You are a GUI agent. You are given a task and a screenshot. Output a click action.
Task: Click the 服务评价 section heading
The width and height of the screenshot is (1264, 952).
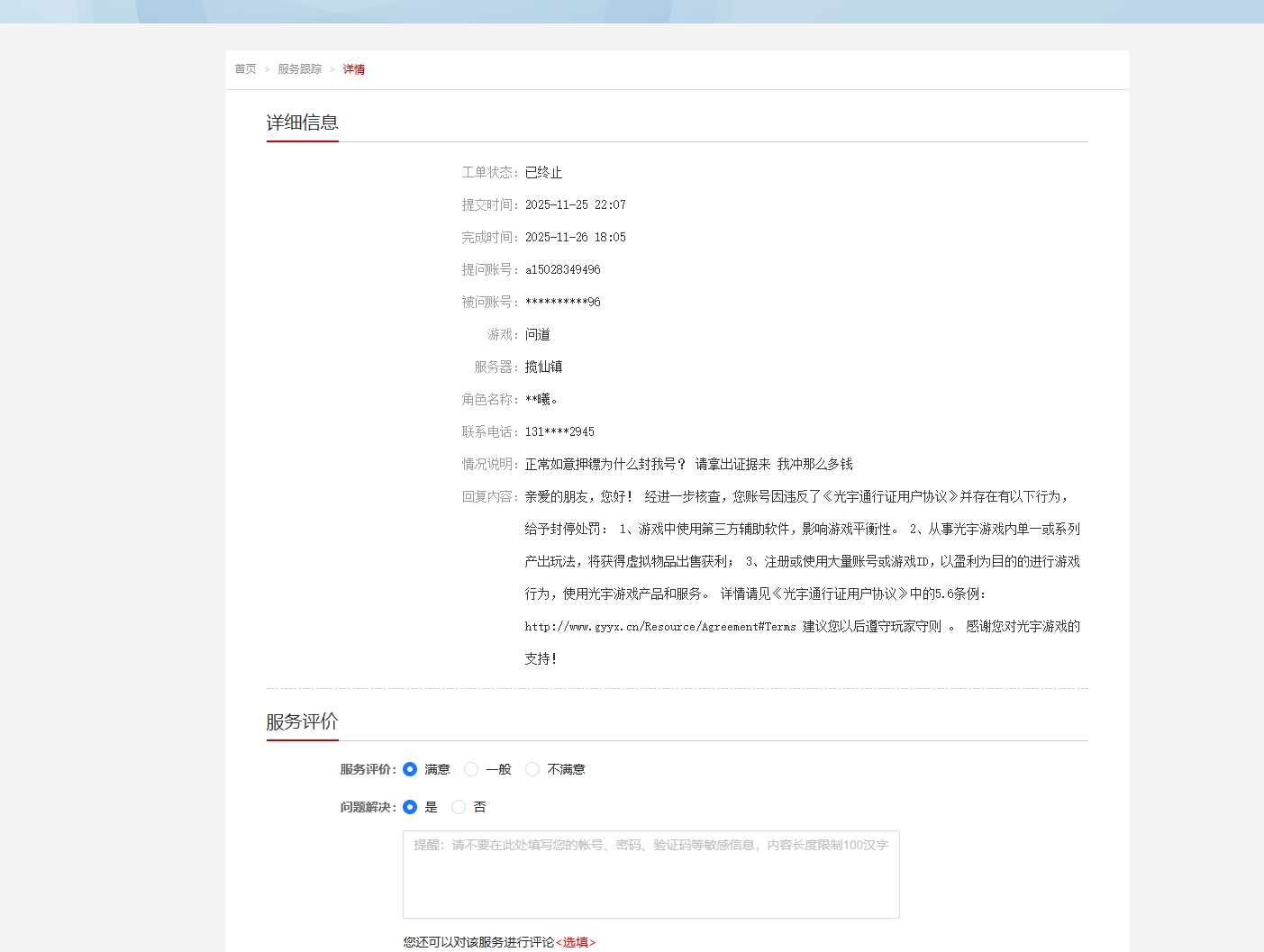pyautogui.click(x=302, y=721)
